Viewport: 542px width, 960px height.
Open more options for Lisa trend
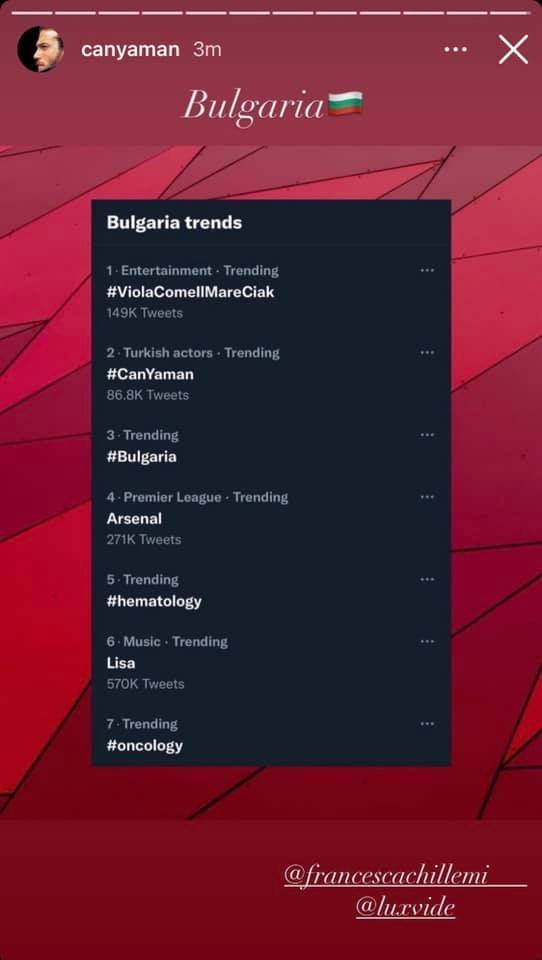pos(427,642)
